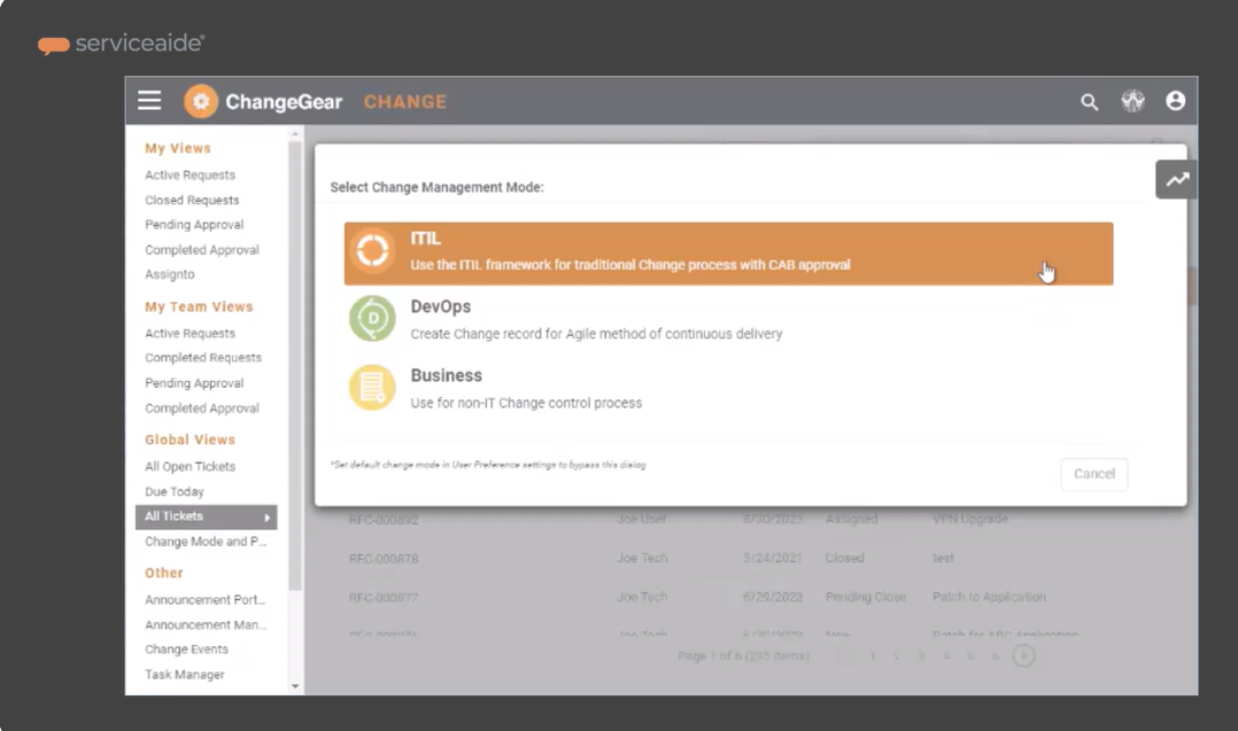Choose the Business change mode title
Screen dimensions: 1238x731
(446, 375)
